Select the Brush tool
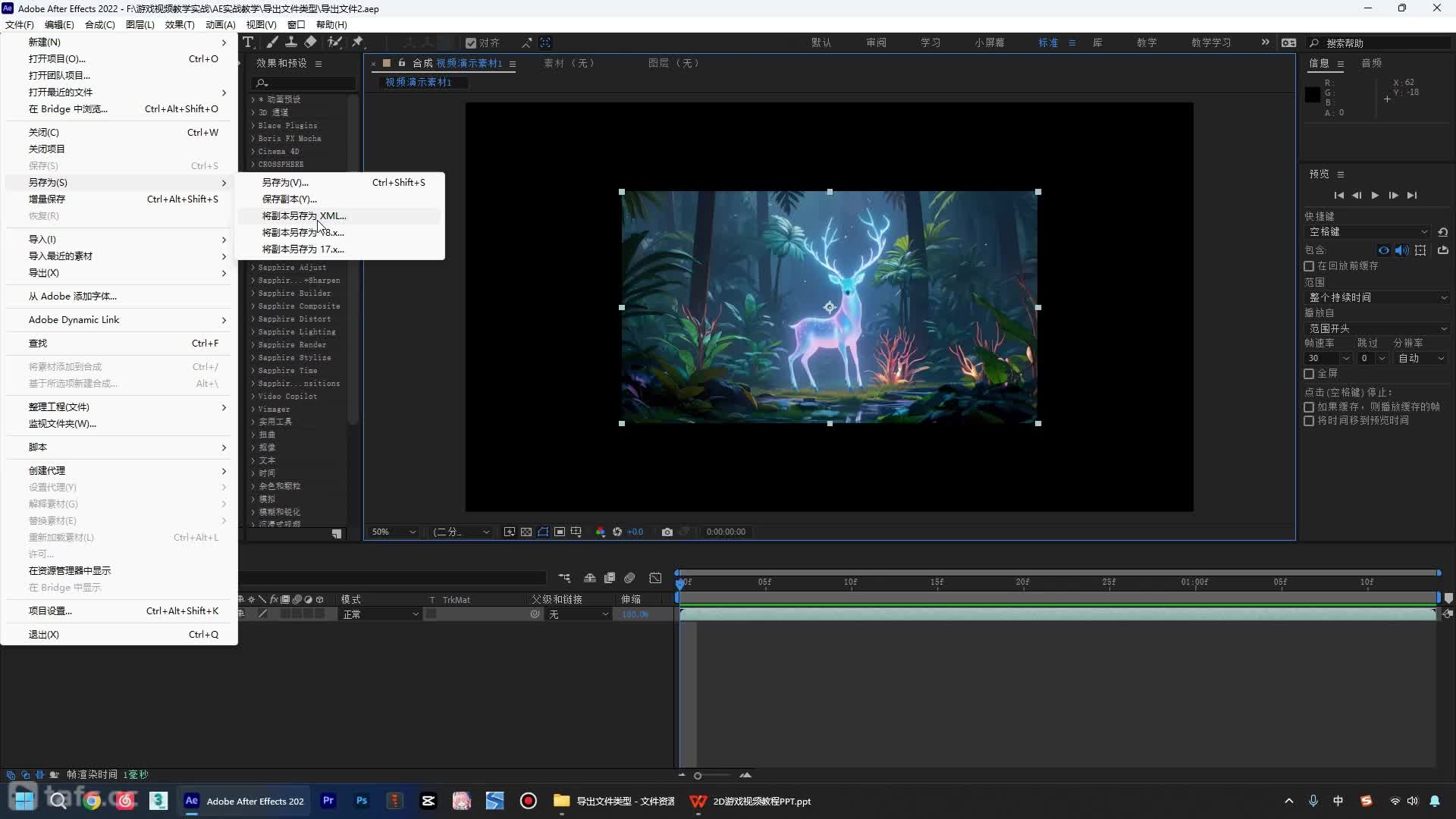 click(271, 42)
